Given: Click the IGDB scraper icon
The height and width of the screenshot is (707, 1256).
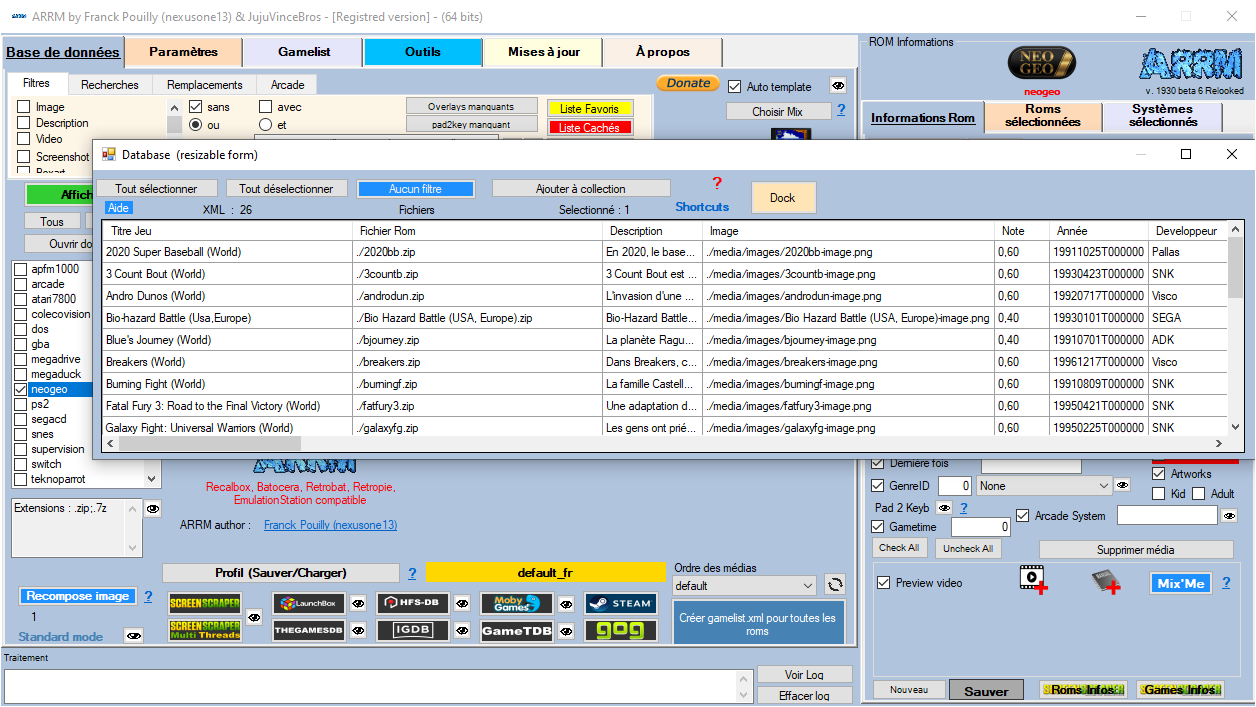Looking at the screenshot, I should coord(413,631).
